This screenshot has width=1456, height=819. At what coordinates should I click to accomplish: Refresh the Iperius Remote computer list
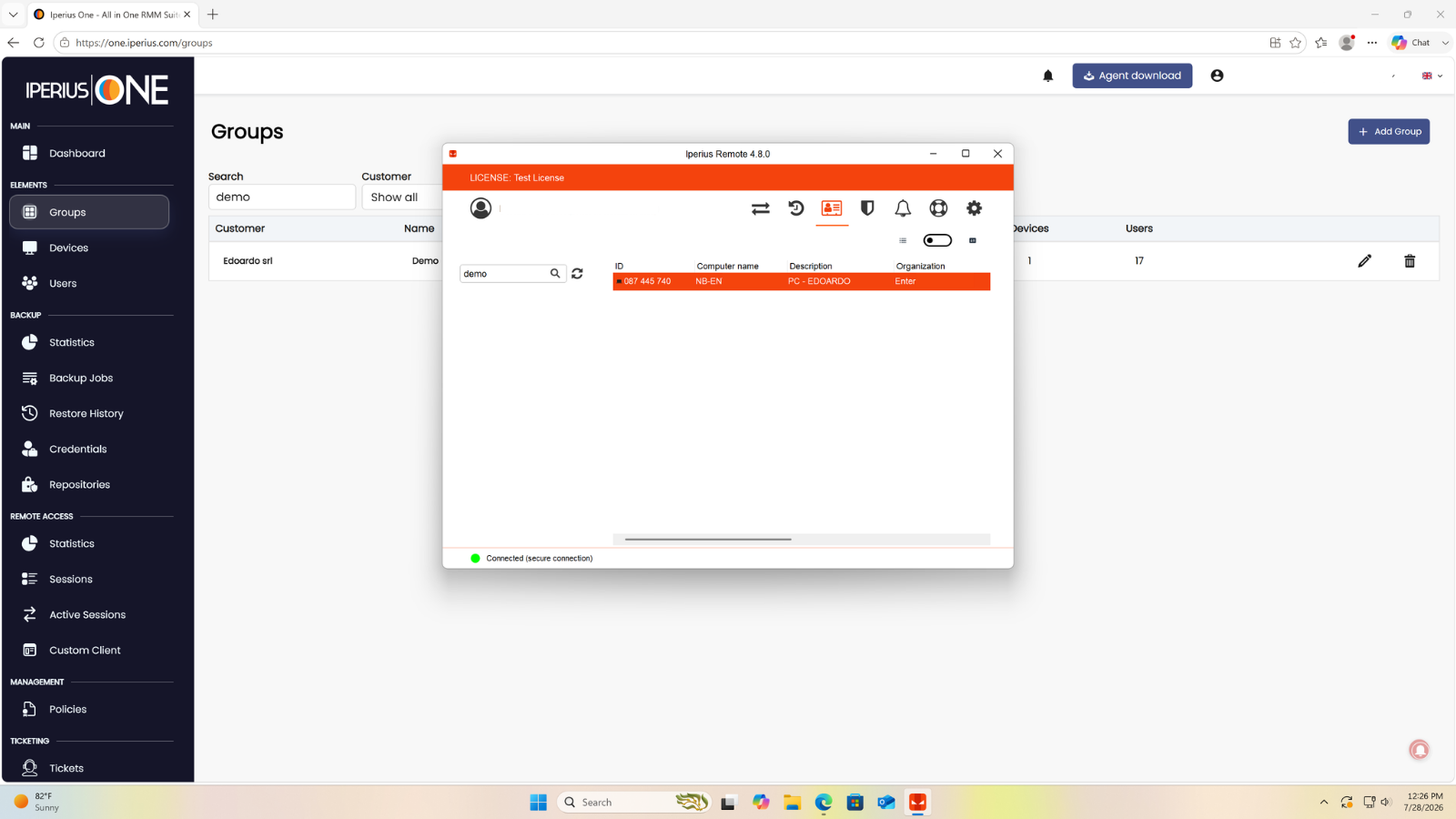577,273
